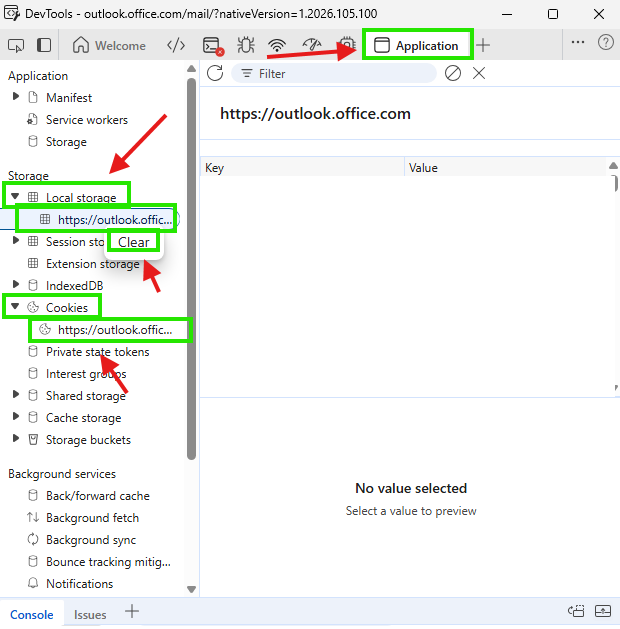Switch to the Console drawer tab
The image size is (620, 629).
(x=32, y=615)
